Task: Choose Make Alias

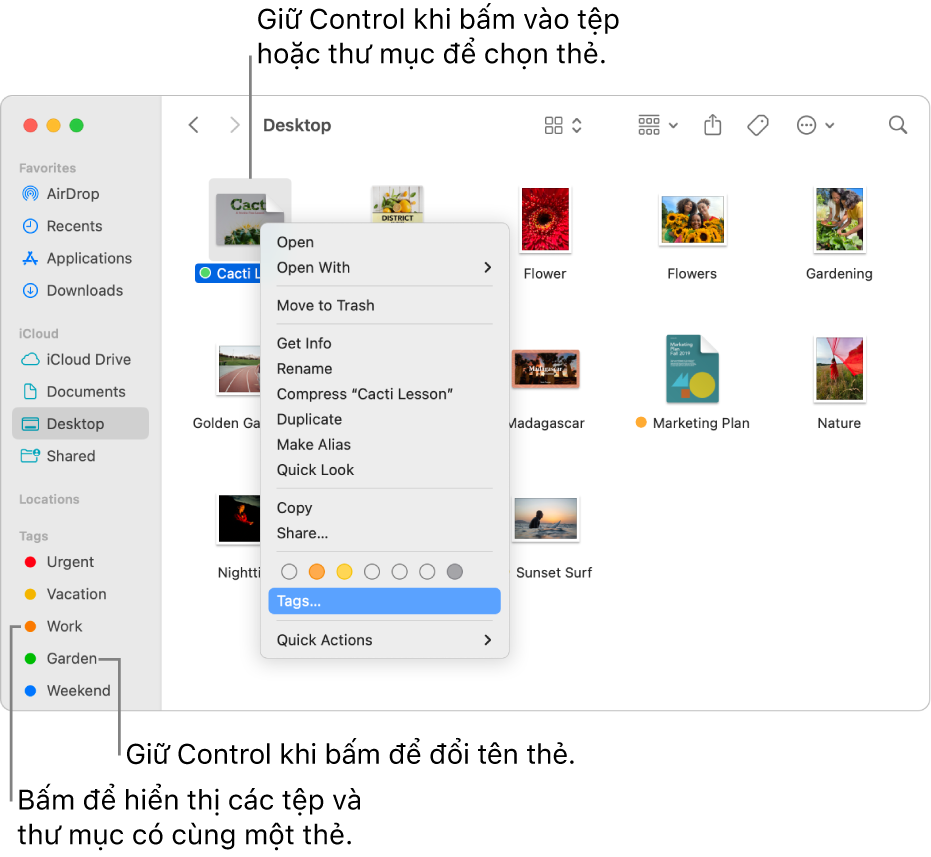Action: click(384, 445)
